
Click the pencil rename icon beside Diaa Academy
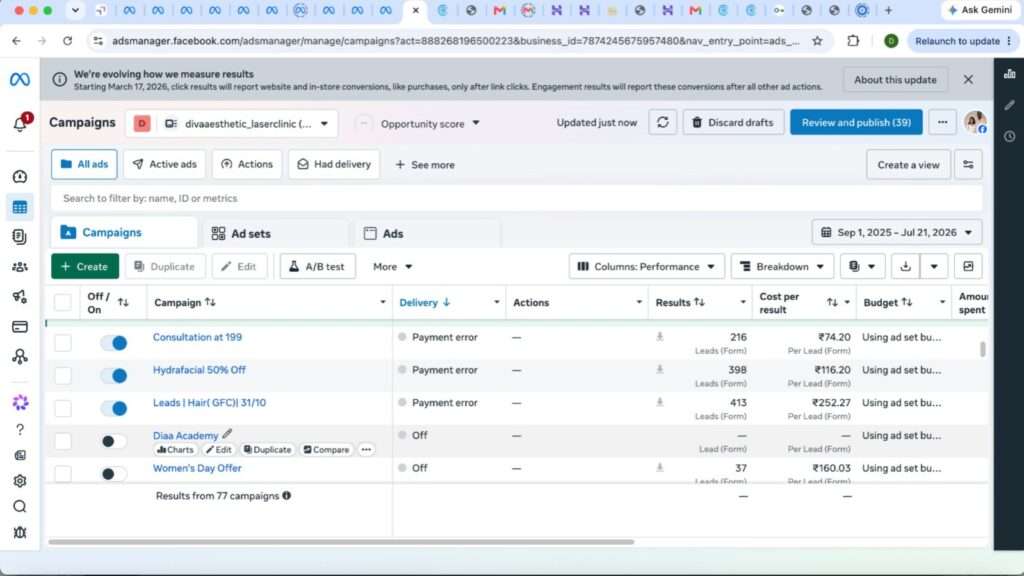click(x=227, y=434)
